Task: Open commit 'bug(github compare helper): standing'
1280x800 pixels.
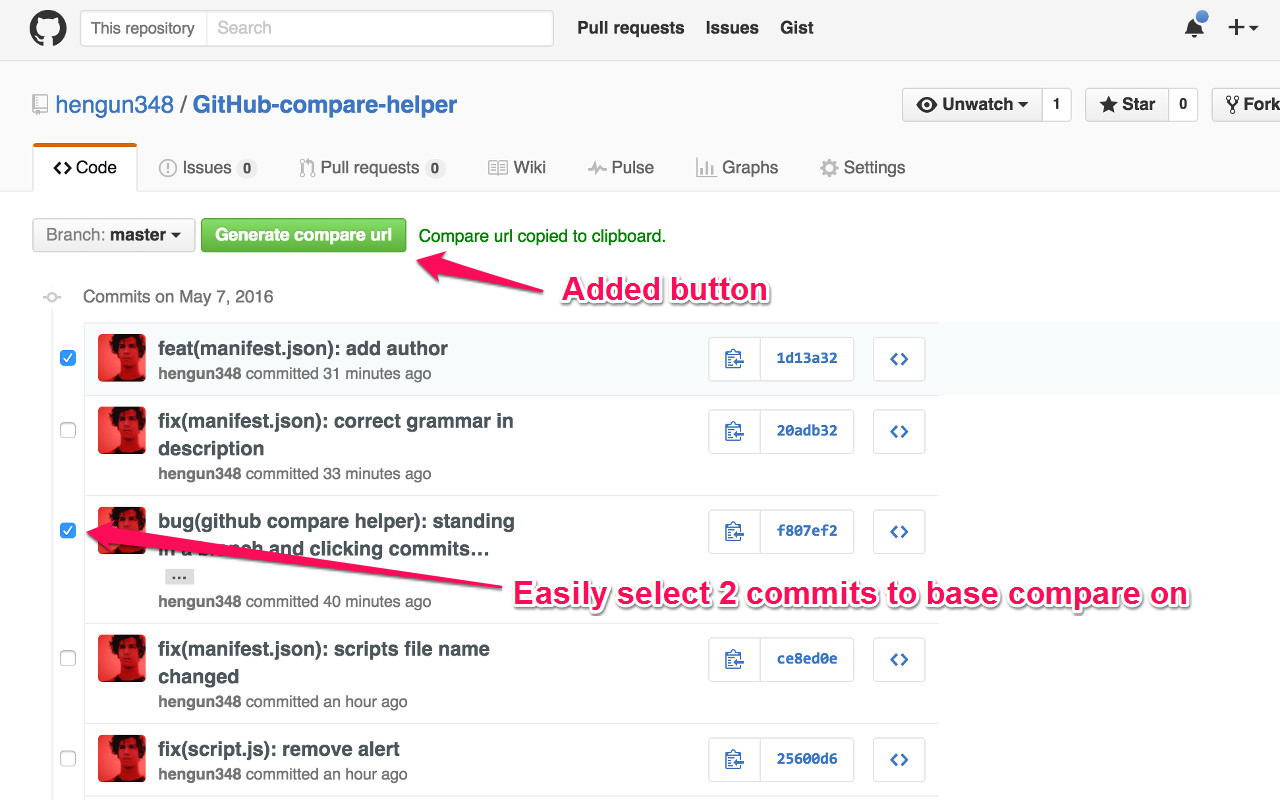Action: click(337, 535)
